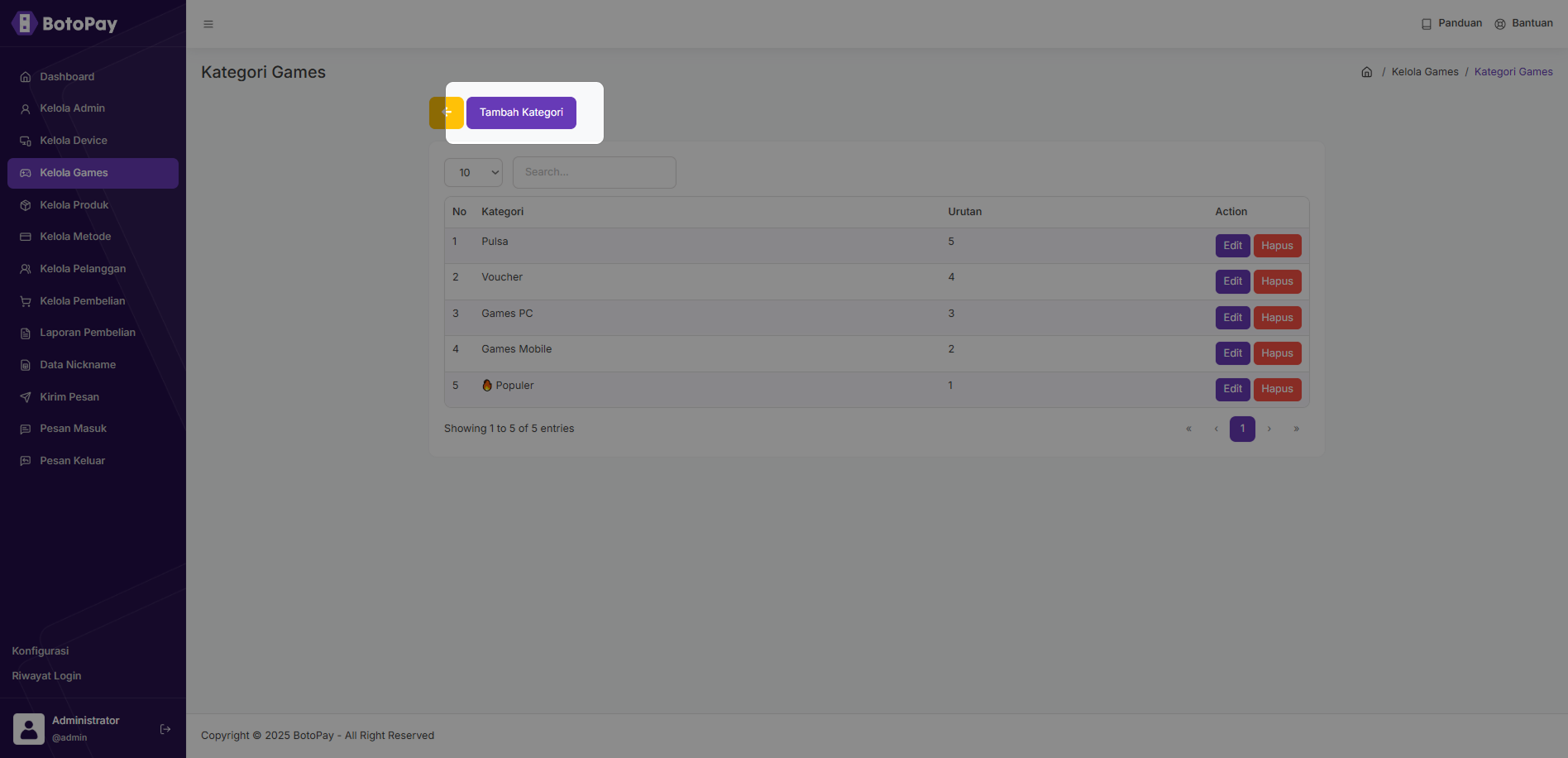Open Kelola Pelanggan menu item
This screenshot has width=1568, height=758.
tap(93, 269)
